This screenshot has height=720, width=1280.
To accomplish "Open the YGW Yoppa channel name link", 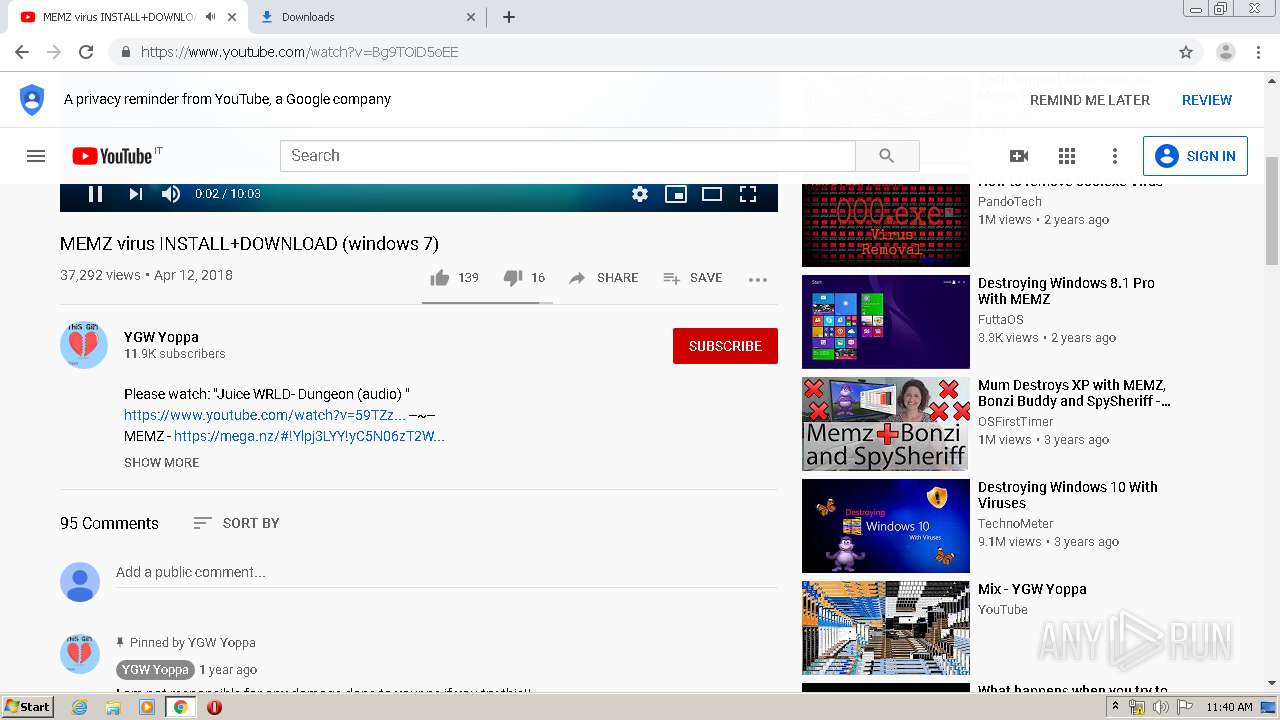I will click(x=161, y=337).
